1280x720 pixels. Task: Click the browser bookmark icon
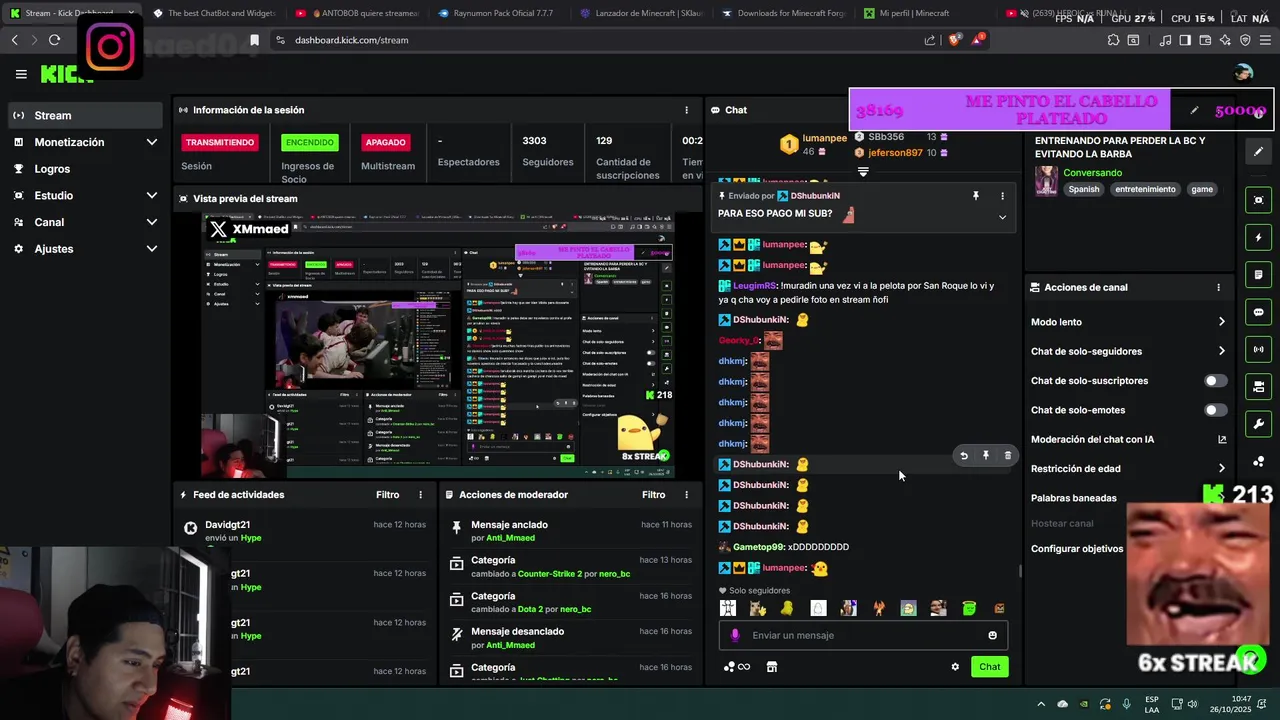(254, 40)
